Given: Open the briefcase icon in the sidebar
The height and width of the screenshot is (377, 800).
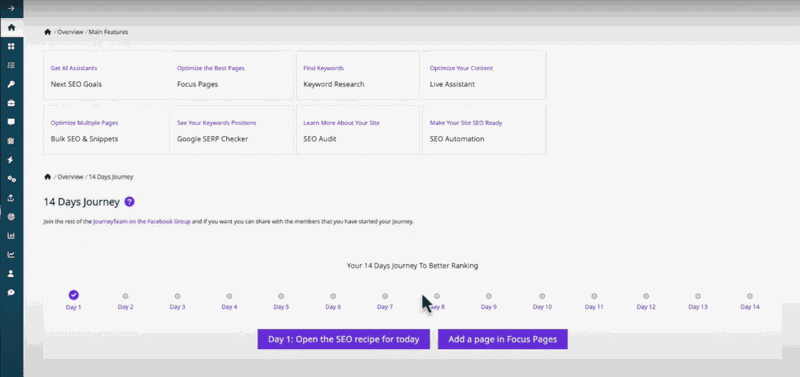Looking at the screenshot, I should tap(11, 103).
